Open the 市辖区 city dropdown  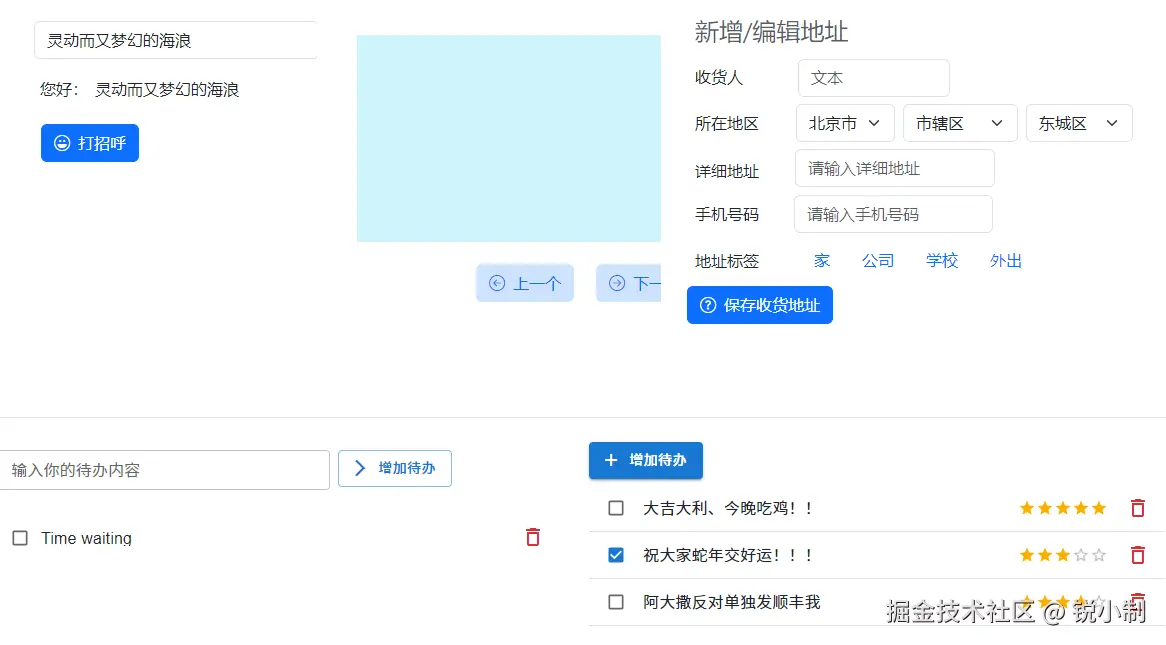959,123
